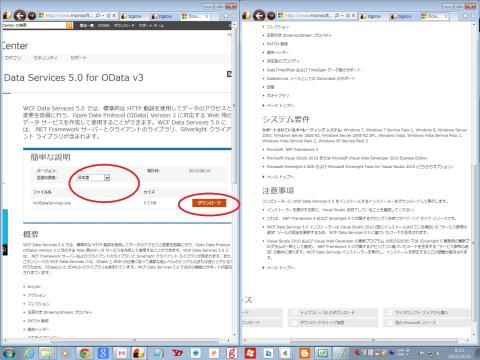The width and height of the screenshot is (480, 360).
Task: Click the taskbar clock in system tray
Action: point(459,353)
